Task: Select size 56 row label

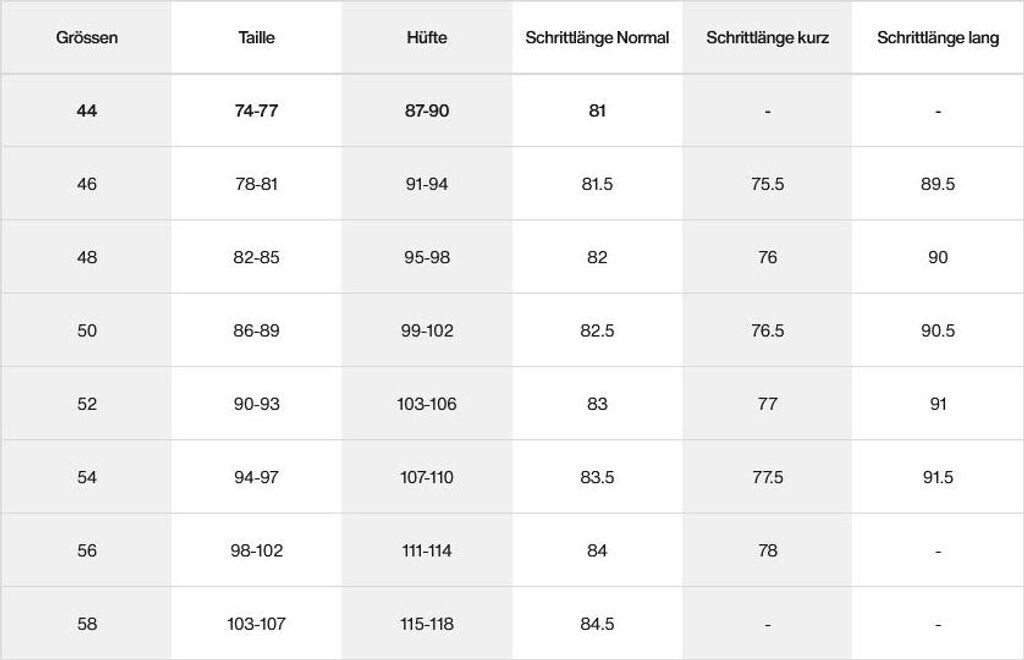Action: pyautogui.click(x=87, y=550)
